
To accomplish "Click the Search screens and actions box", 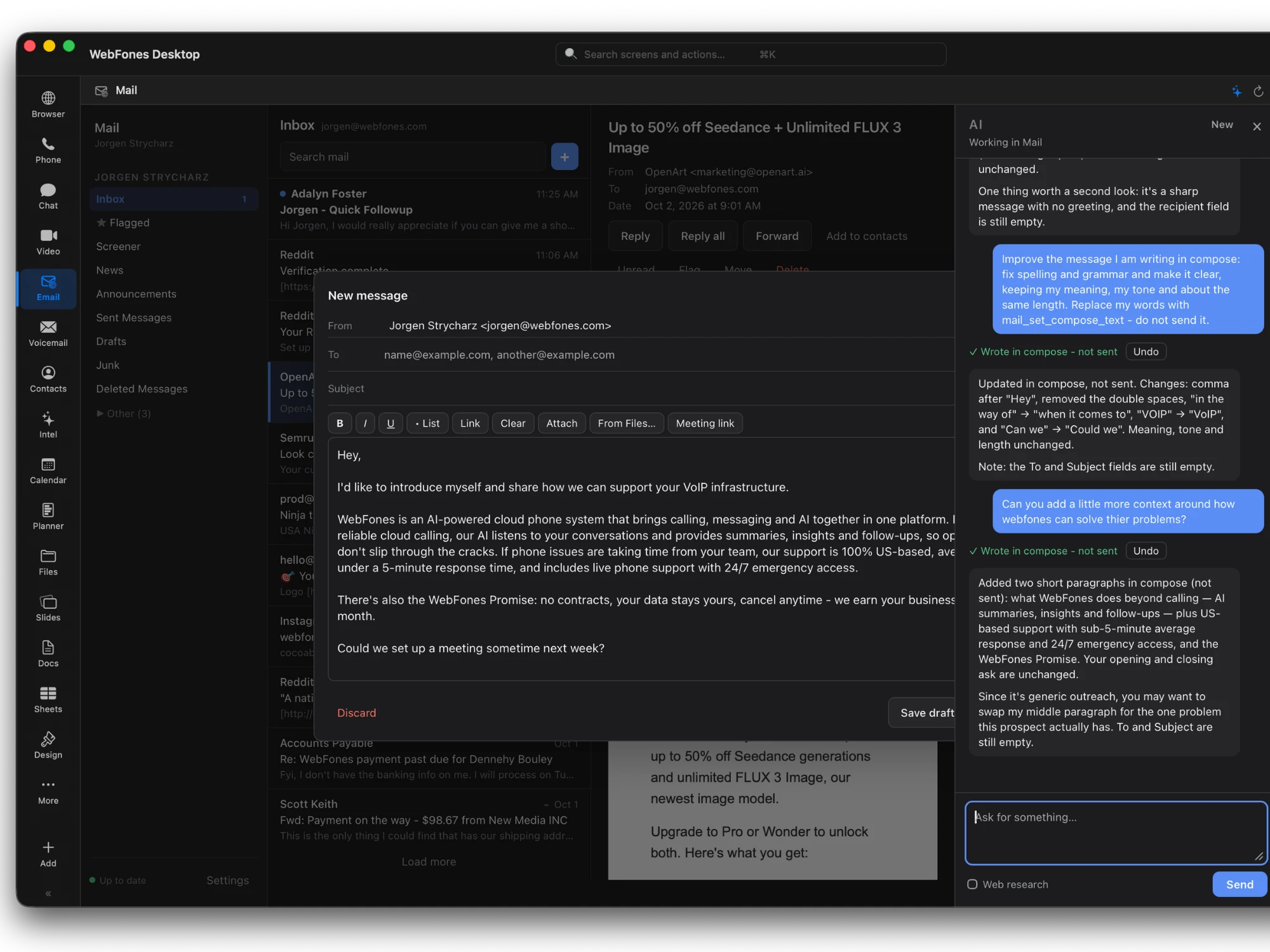I will (x=751, y=55).
